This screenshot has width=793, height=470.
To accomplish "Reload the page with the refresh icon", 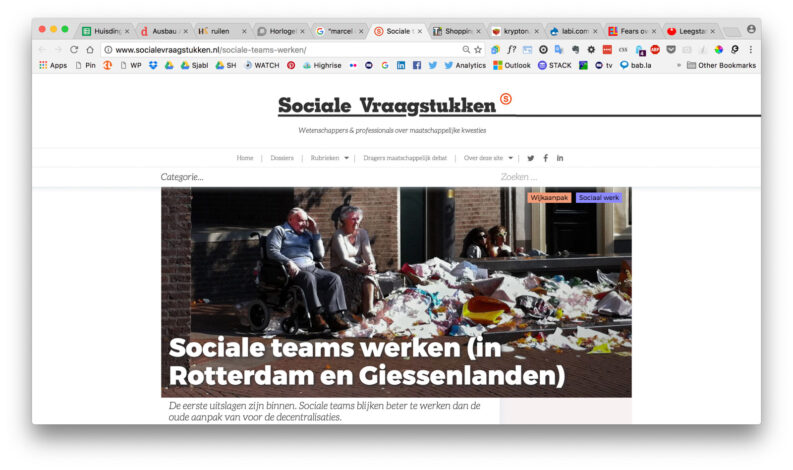I will [x=74, y=49].
